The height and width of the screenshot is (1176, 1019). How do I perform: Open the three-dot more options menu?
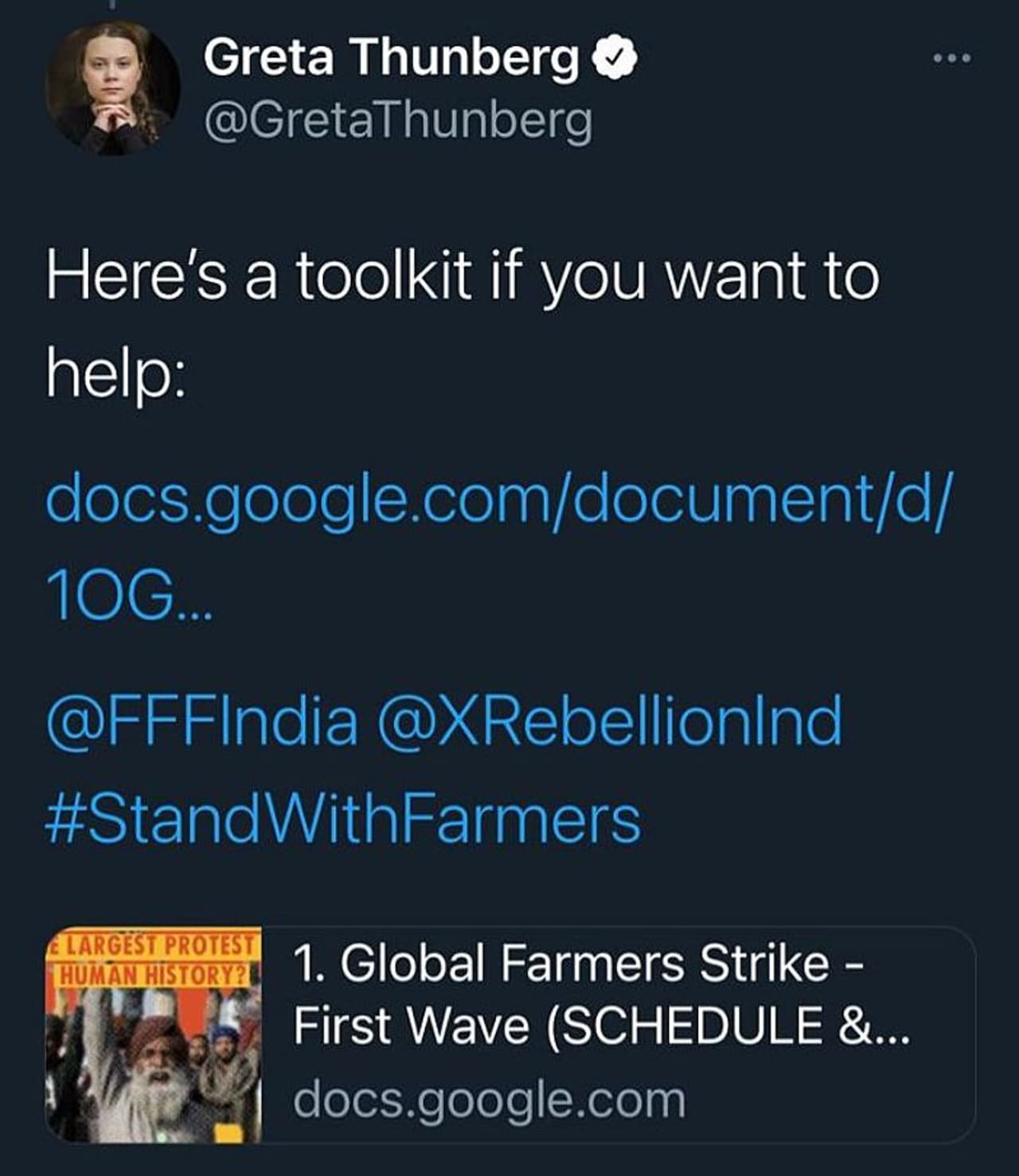952,58
